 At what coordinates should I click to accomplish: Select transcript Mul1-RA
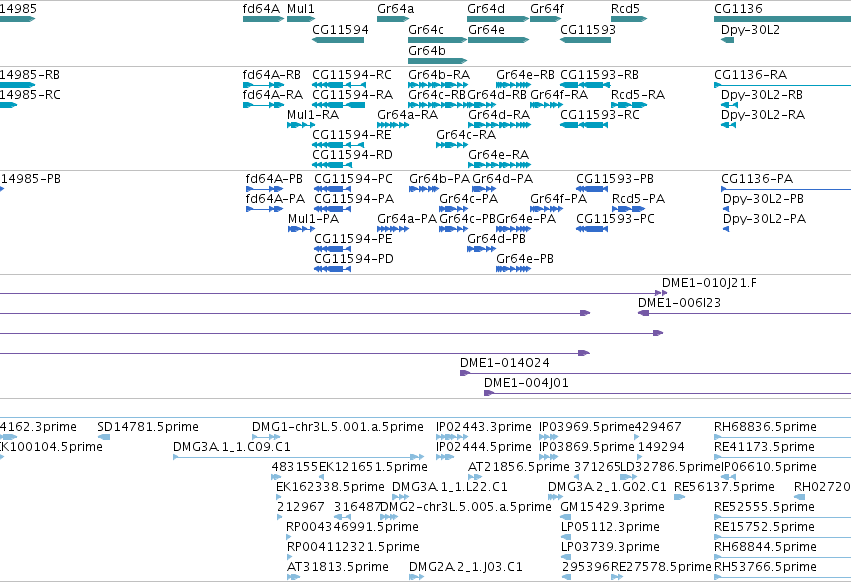(x=301, y=125)
